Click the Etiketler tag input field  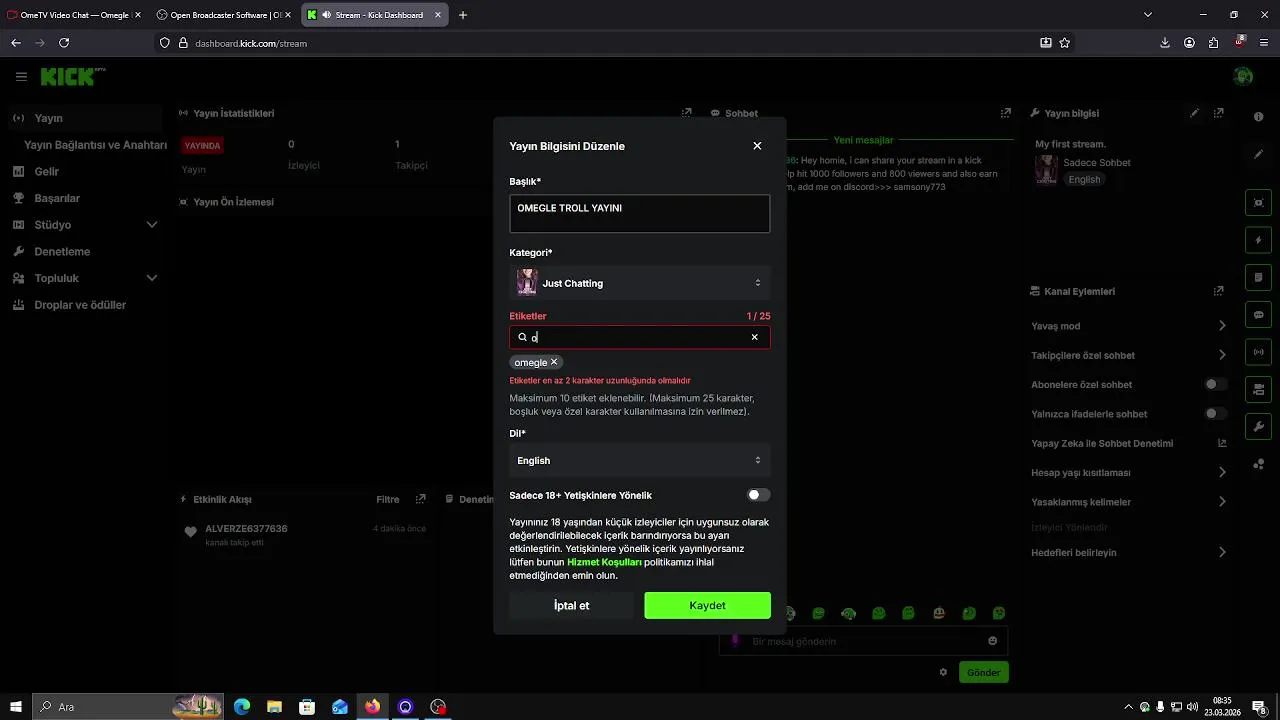[x=640, y=337]
